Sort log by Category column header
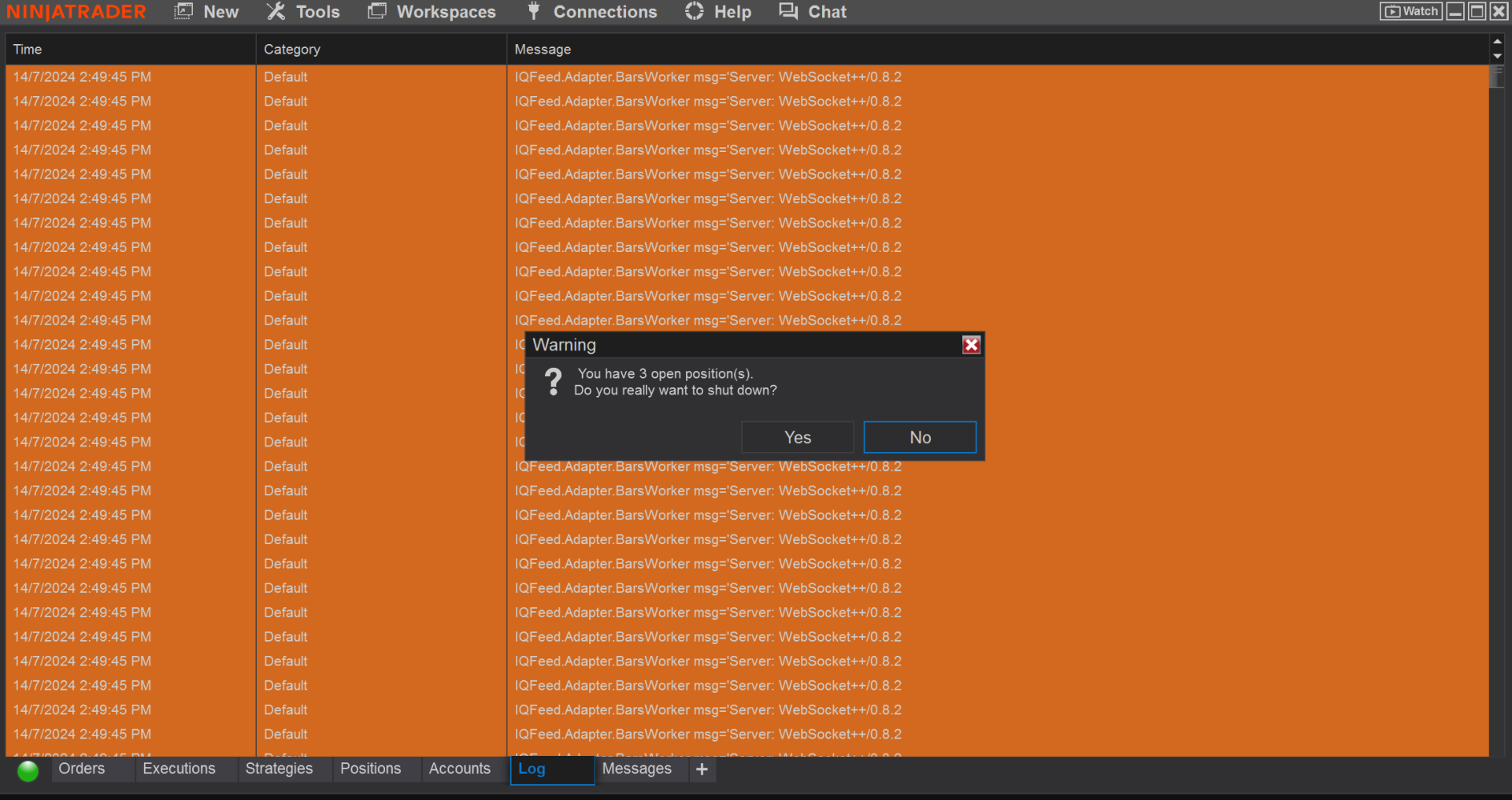Screen dimensions: 1512x800 point(381,49)
